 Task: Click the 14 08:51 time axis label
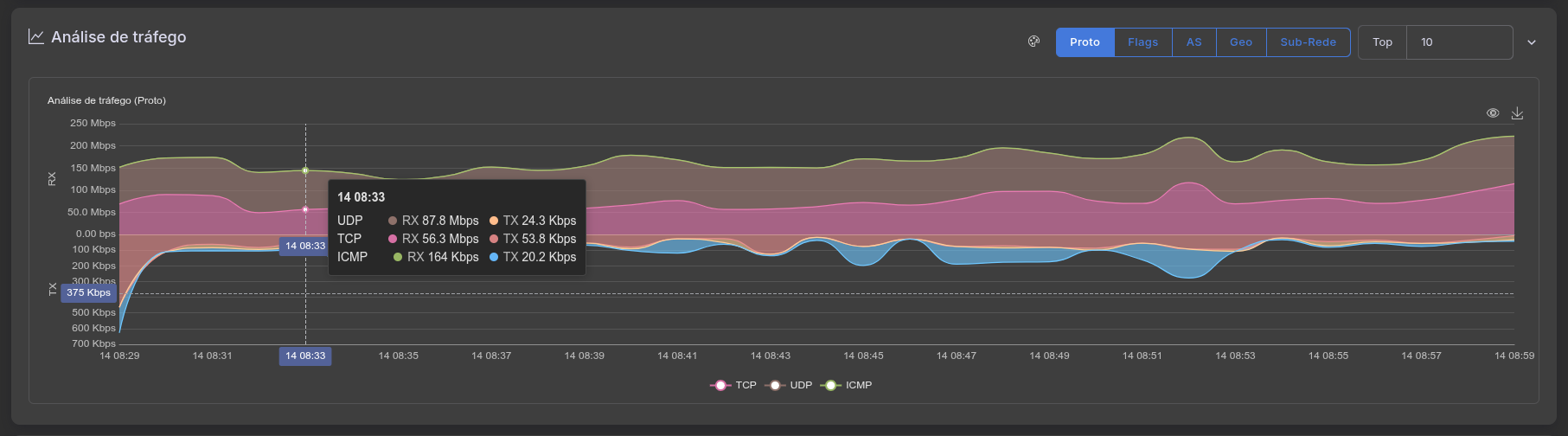pyautogui.click(x=1142, y=356)
